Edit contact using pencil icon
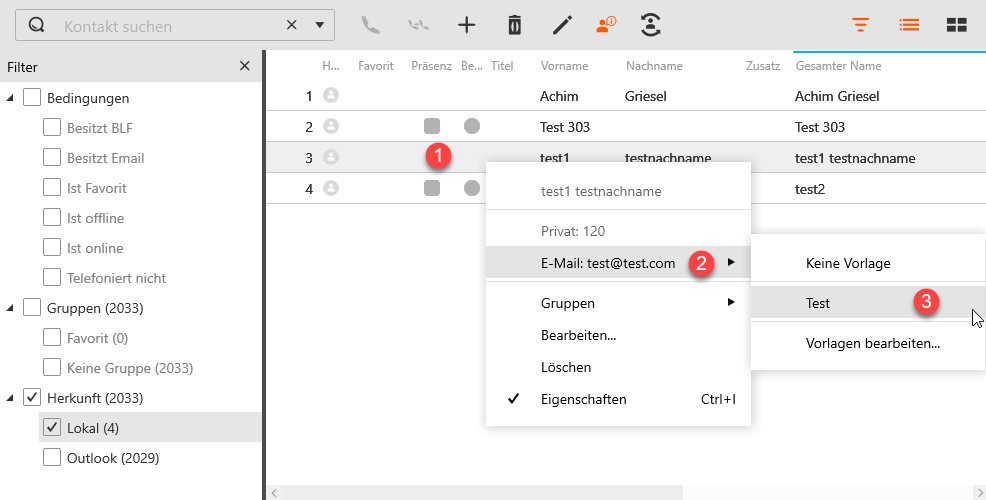This screenshot has height=500, width=986. point(563,25)
